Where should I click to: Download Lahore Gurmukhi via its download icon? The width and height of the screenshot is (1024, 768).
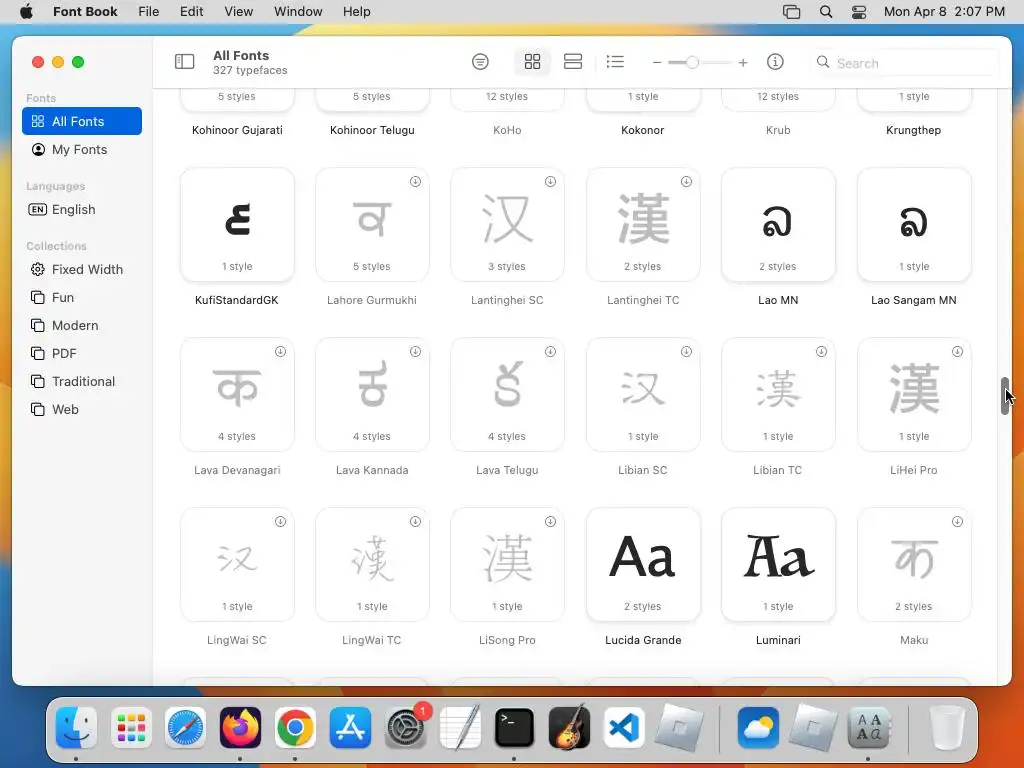coord(415,182)
